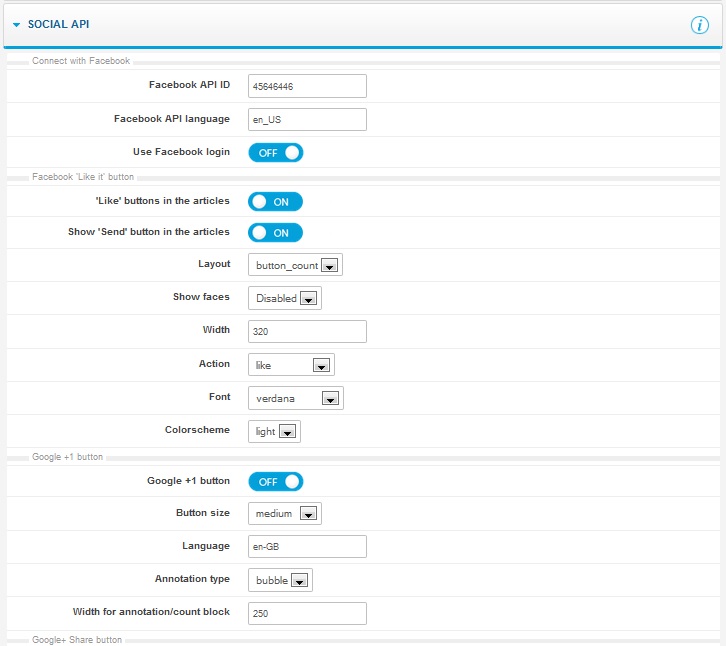Viewport: 726px width, 646px height.
Task: Edit the Facebook like Width field
Action: click(x=307, y=332)
